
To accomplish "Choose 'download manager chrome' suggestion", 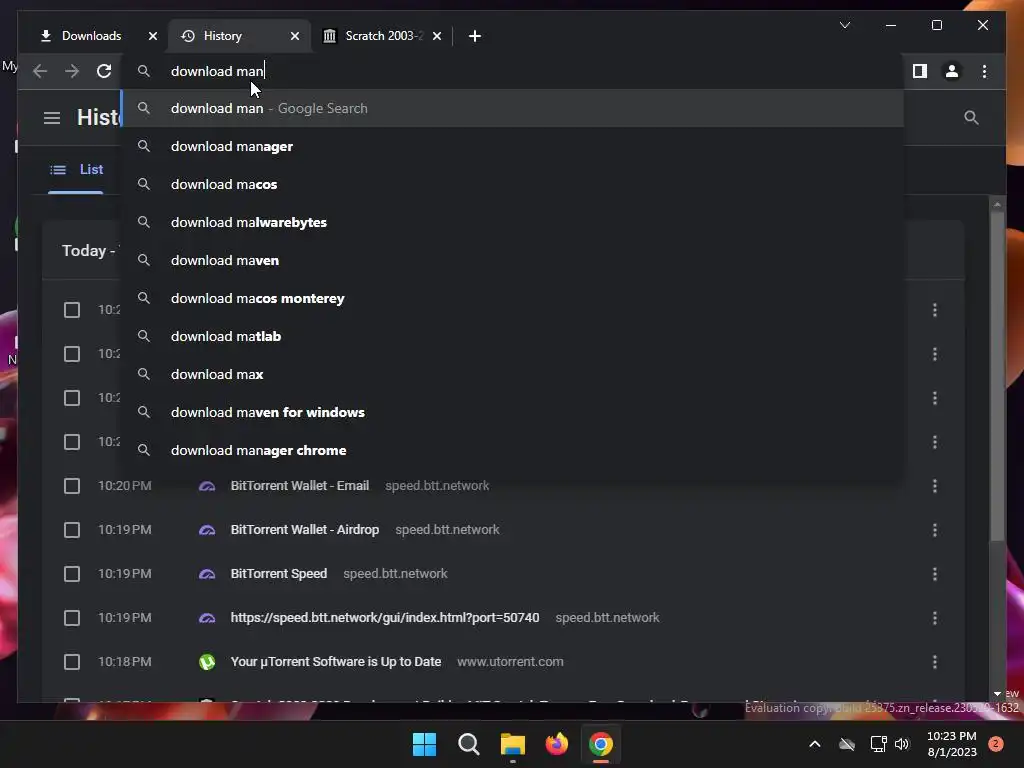I will coord(513,450).
